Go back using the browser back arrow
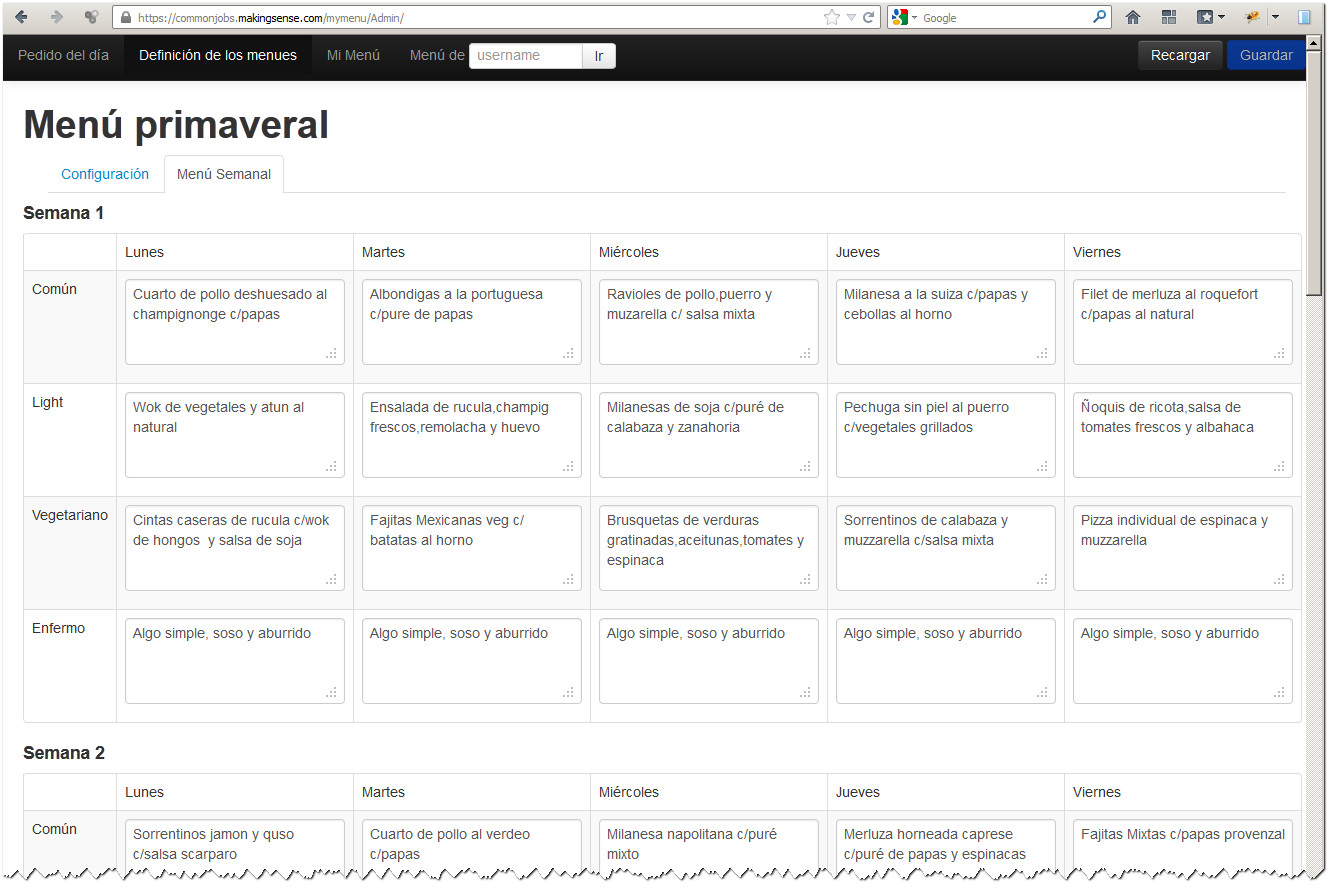The height and width of the screenshot is (889, 1328). pos(21,17)
